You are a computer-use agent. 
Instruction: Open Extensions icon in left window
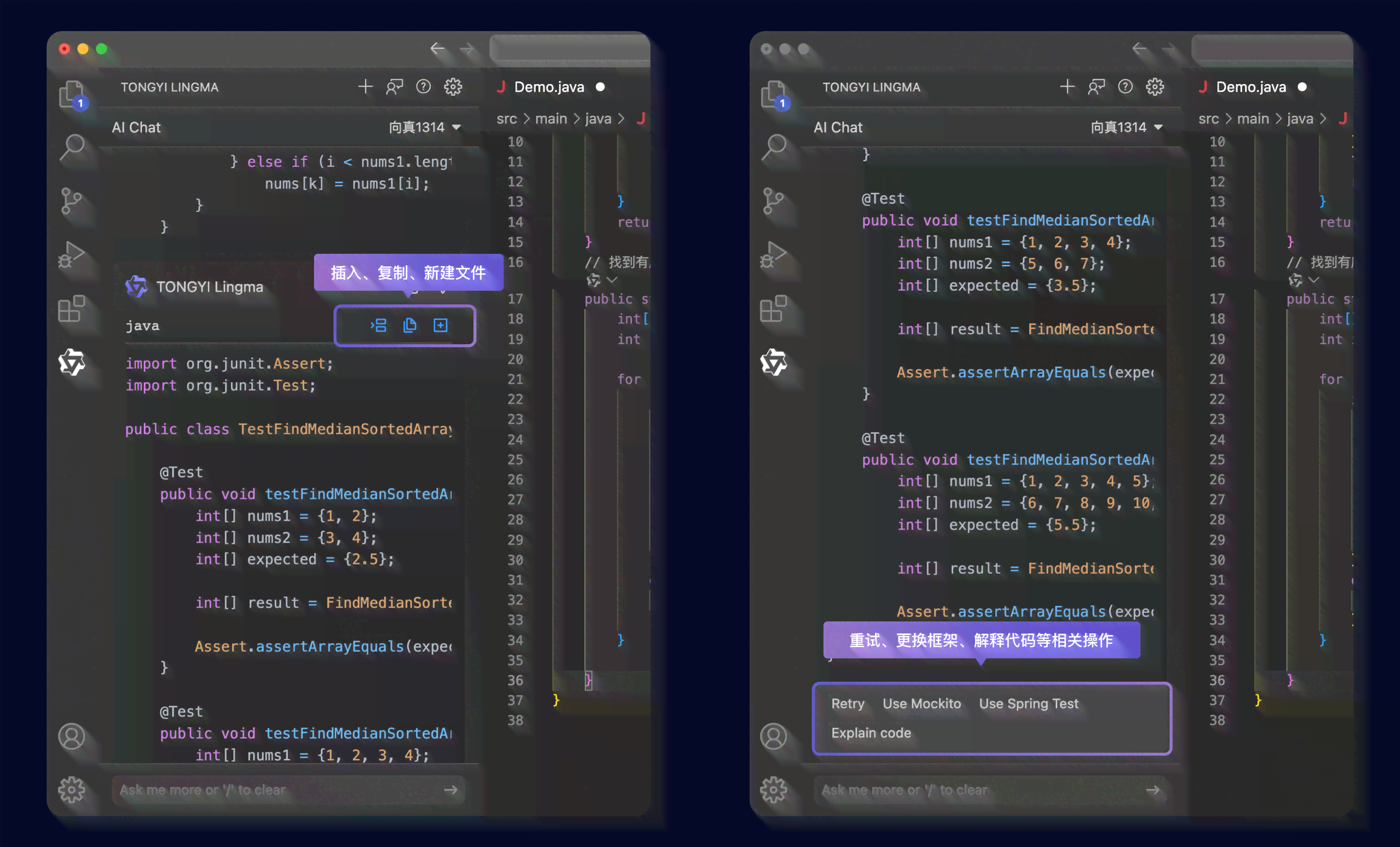(x=71, y=309)
